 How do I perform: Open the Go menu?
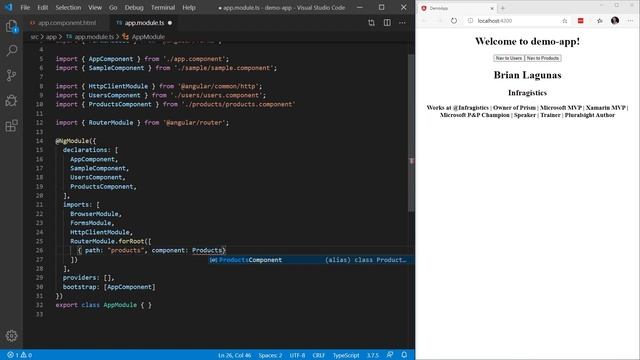[x=113, y=7]
